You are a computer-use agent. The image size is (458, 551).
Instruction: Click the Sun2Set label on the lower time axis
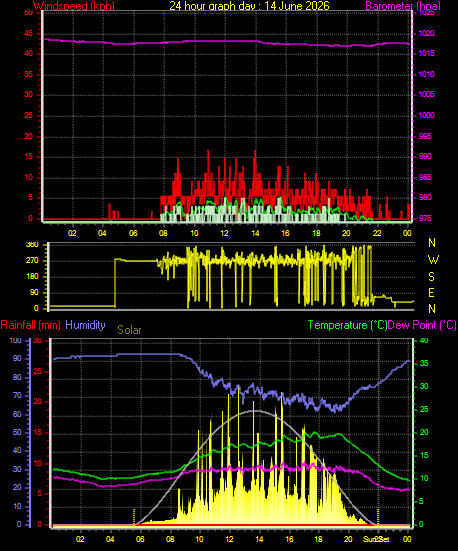coord(376,539)
